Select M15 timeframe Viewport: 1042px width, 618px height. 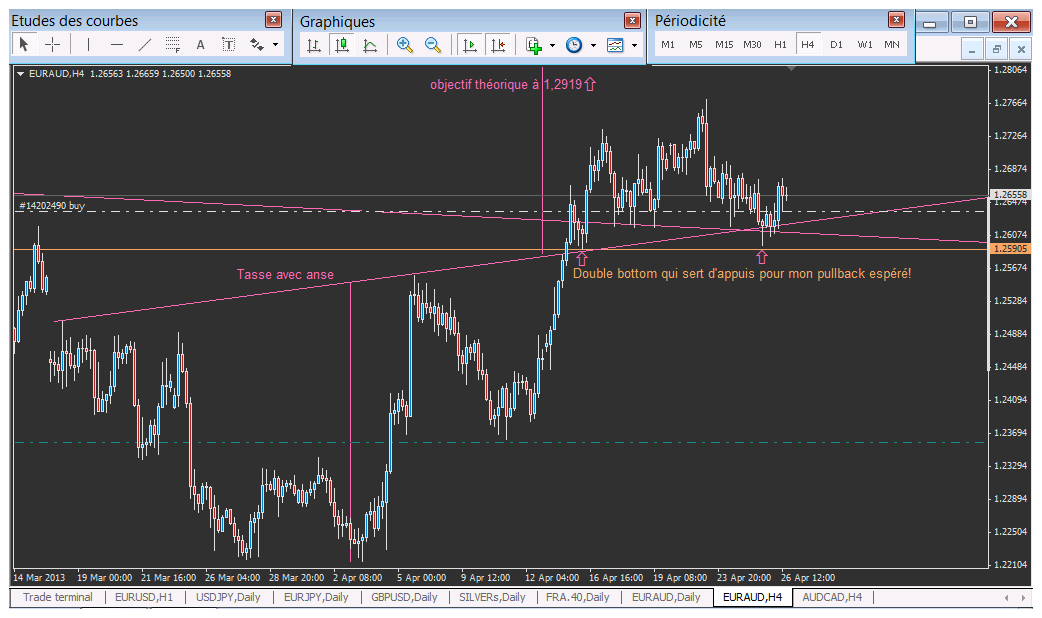pos(724,45)
